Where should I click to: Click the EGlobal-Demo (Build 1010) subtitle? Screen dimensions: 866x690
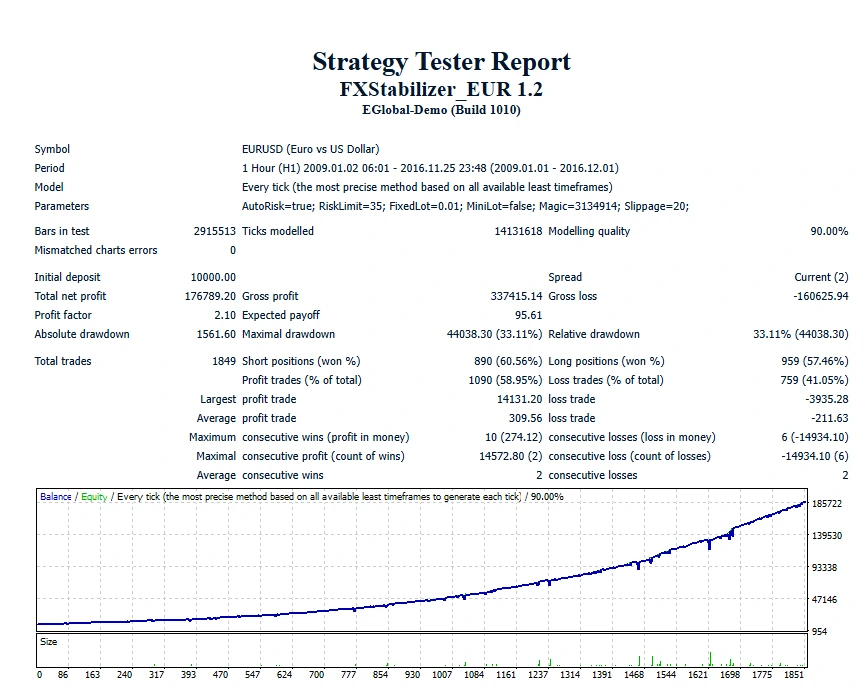coord(441,110)
